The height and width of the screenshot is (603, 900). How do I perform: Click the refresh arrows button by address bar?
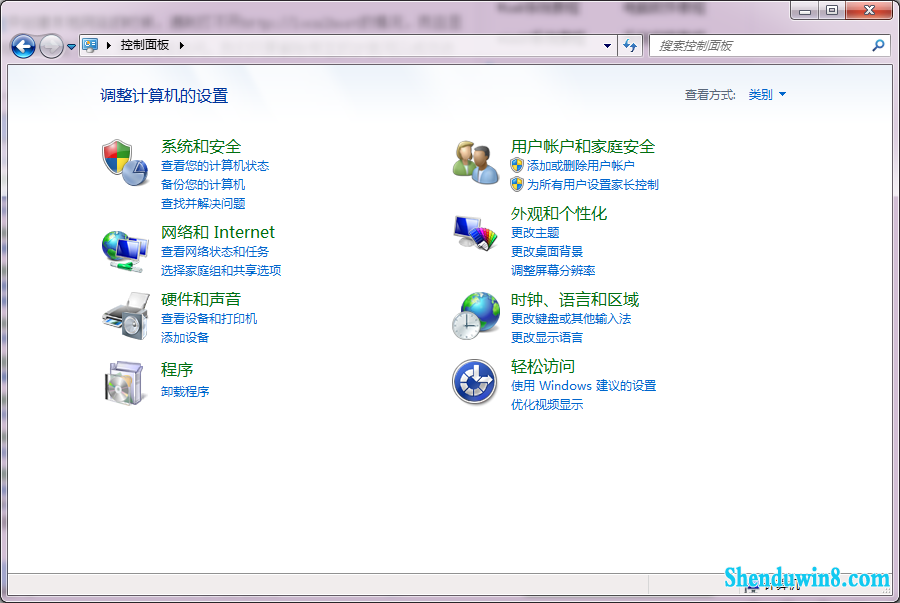pos(630,45)
